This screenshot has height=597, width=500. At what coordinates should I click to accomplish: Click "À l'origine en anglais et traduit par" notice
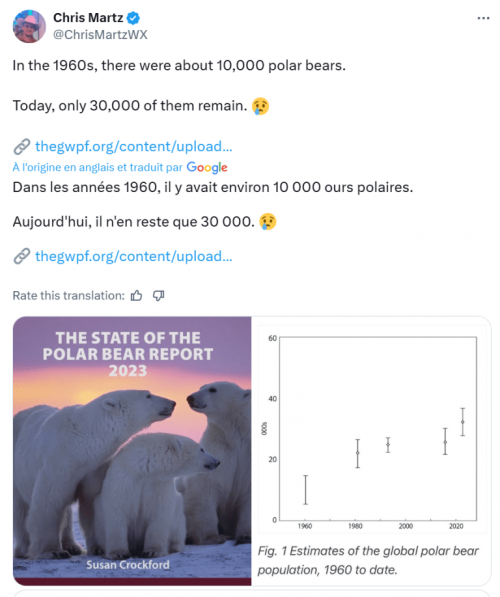tap(98, 167)
